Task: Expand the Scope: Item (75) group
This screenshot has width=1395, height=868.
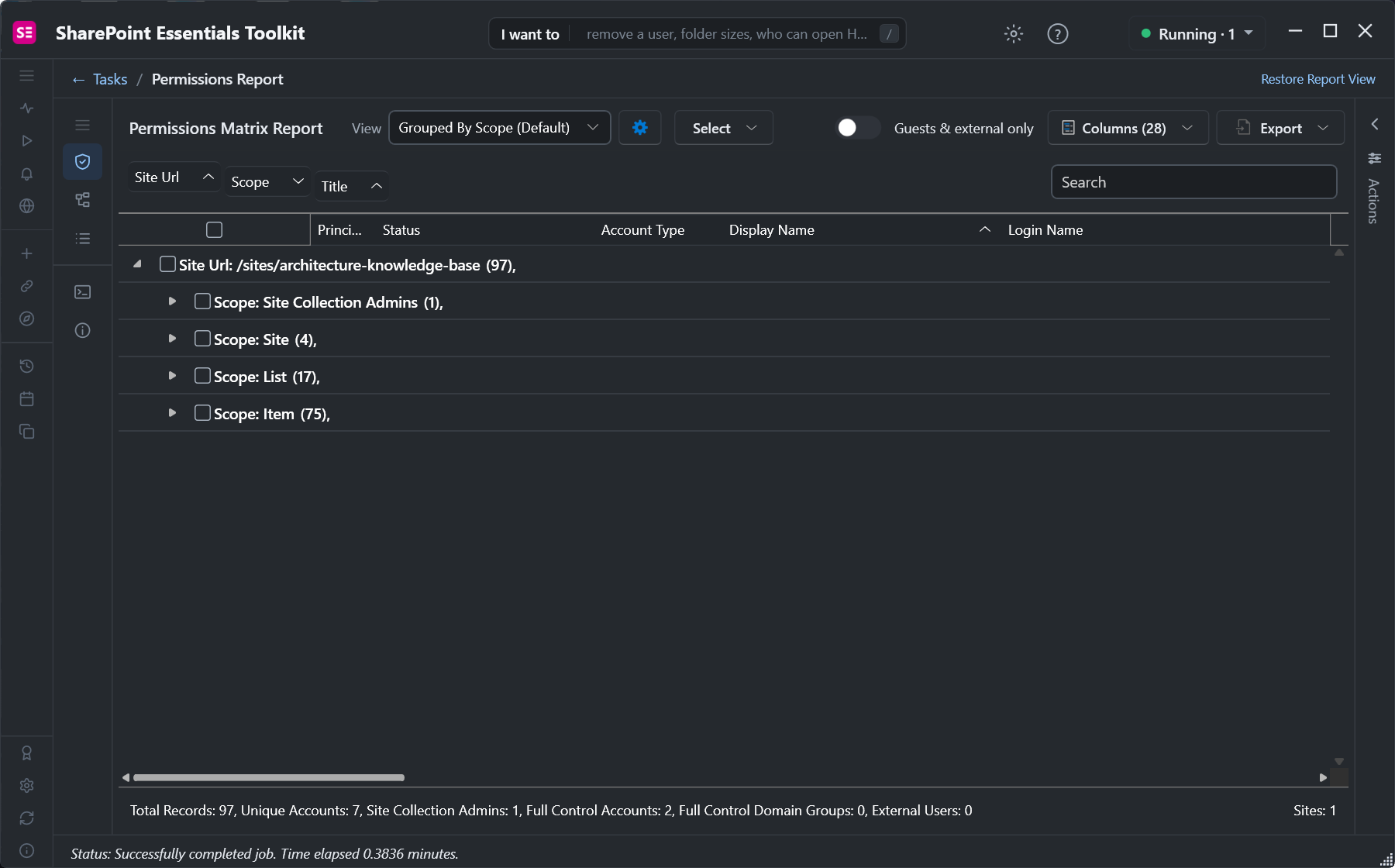Action: pyautogui.click(x=172, y=413)
